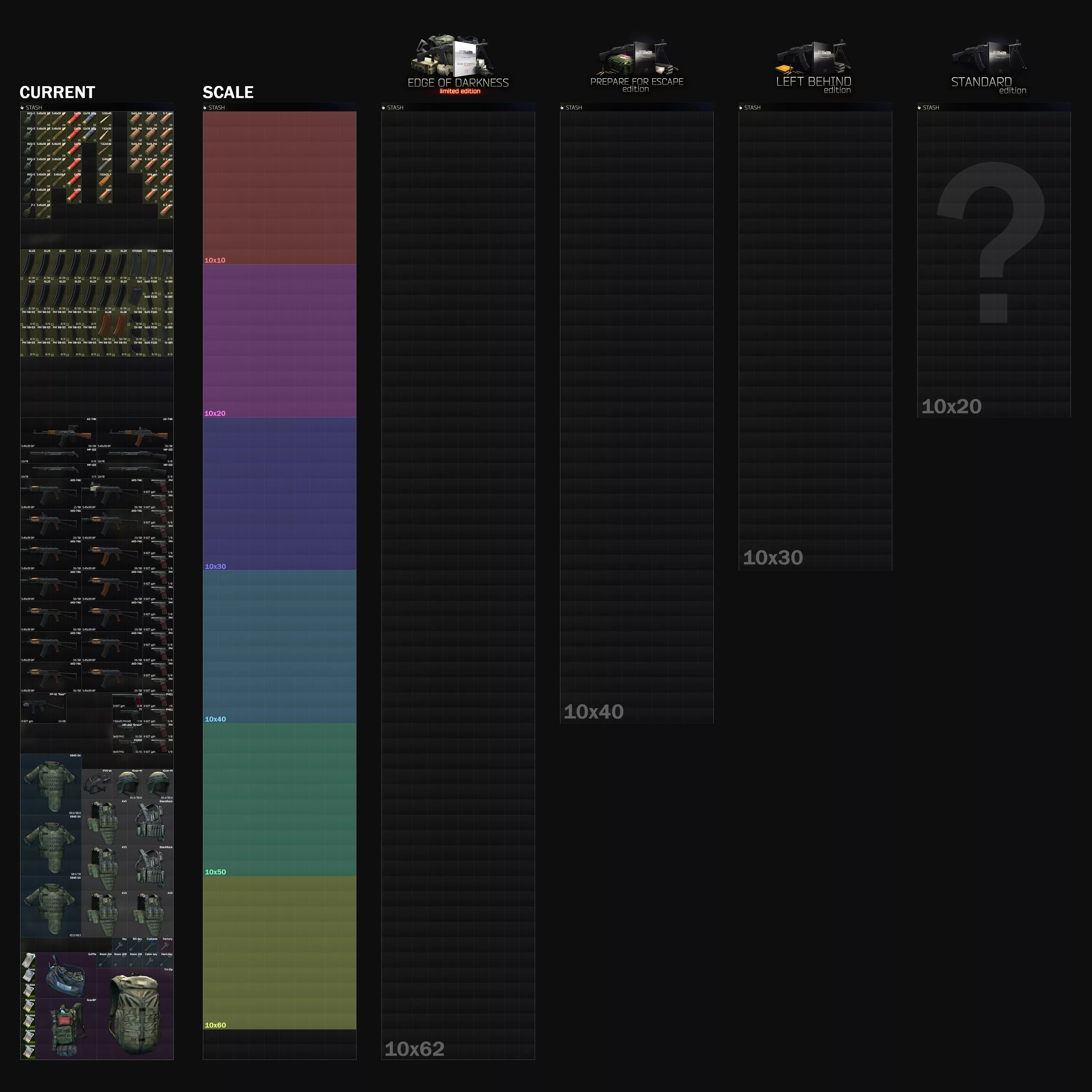
Task: Select the Cabin key item
Action: (151, 960)
